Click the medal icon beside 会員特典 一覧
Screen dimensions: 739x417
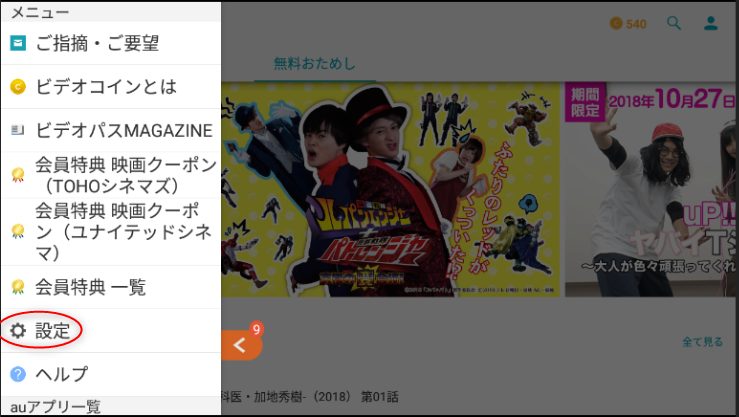pos(18,287)
